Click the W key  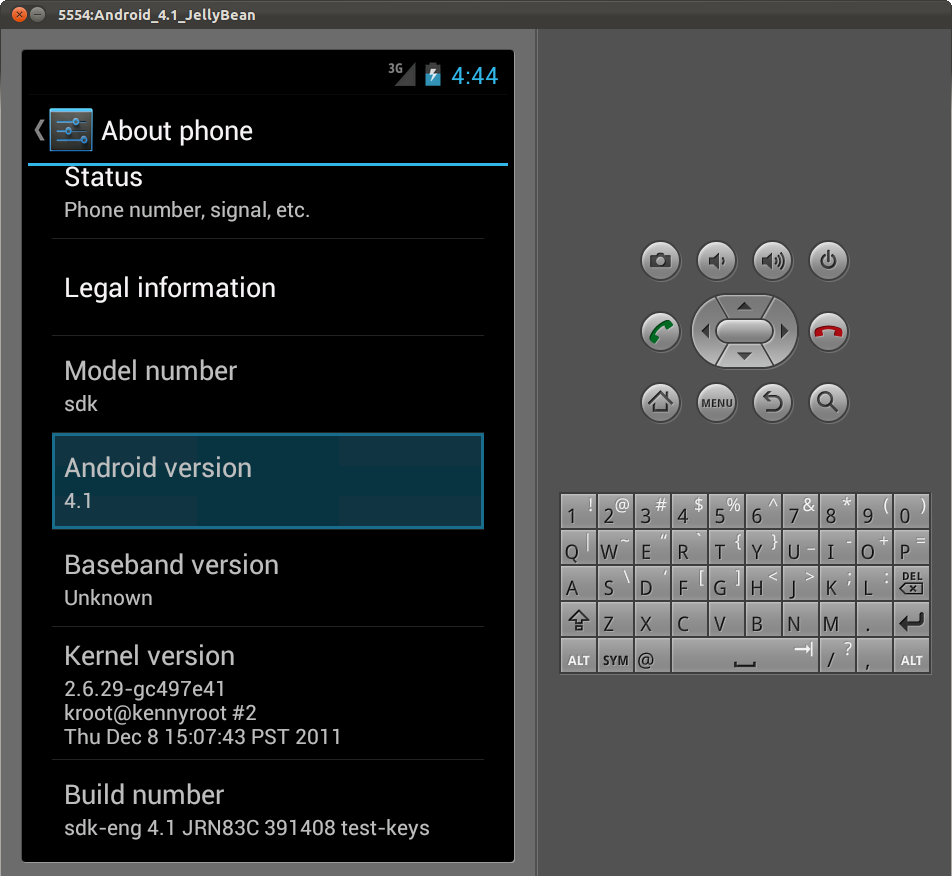616,548
